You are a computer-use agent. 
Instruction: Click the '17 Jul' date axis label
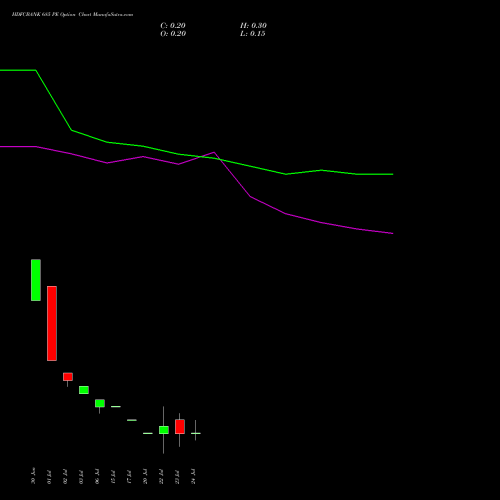[x=129, y=477]
